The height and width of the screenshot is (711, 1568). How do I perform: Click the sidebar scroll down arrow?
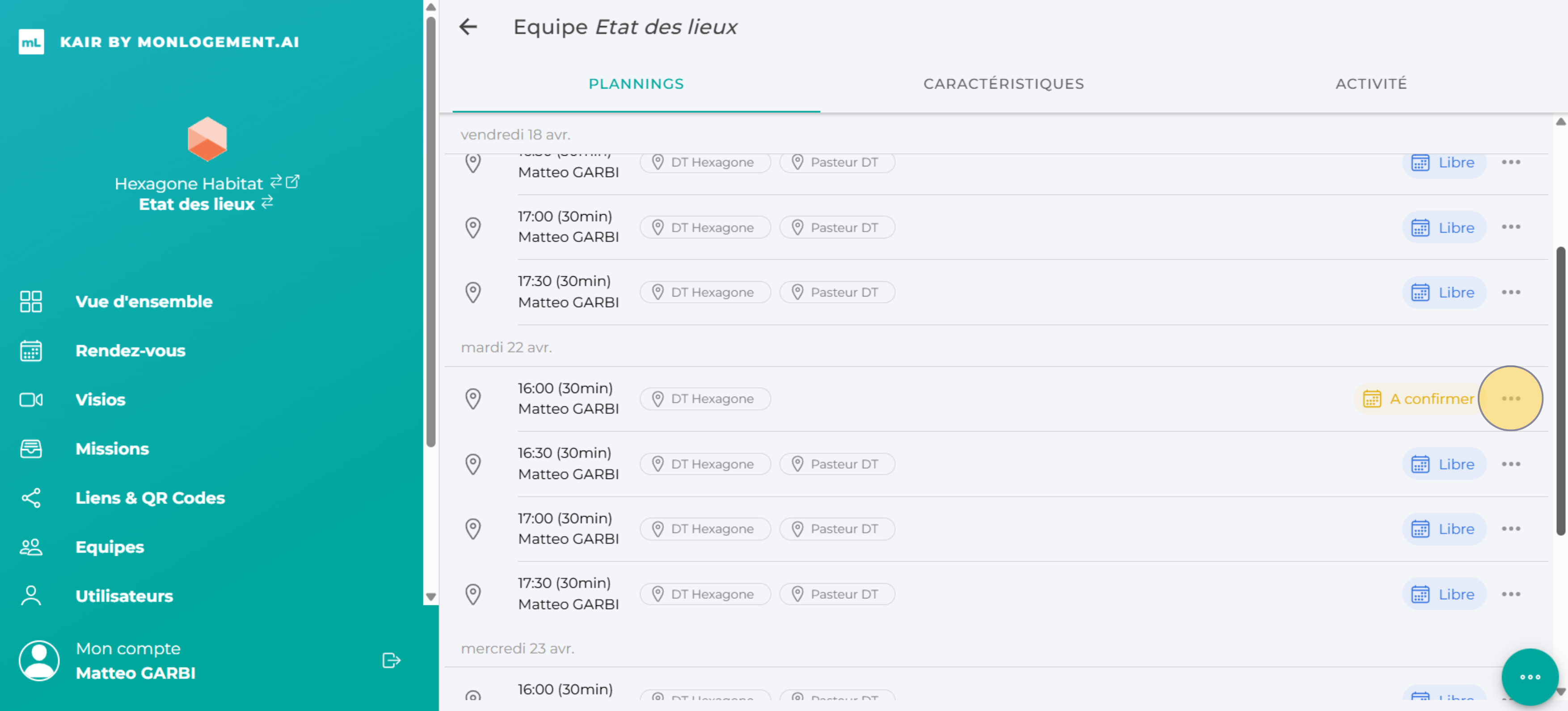pos(431,597)
